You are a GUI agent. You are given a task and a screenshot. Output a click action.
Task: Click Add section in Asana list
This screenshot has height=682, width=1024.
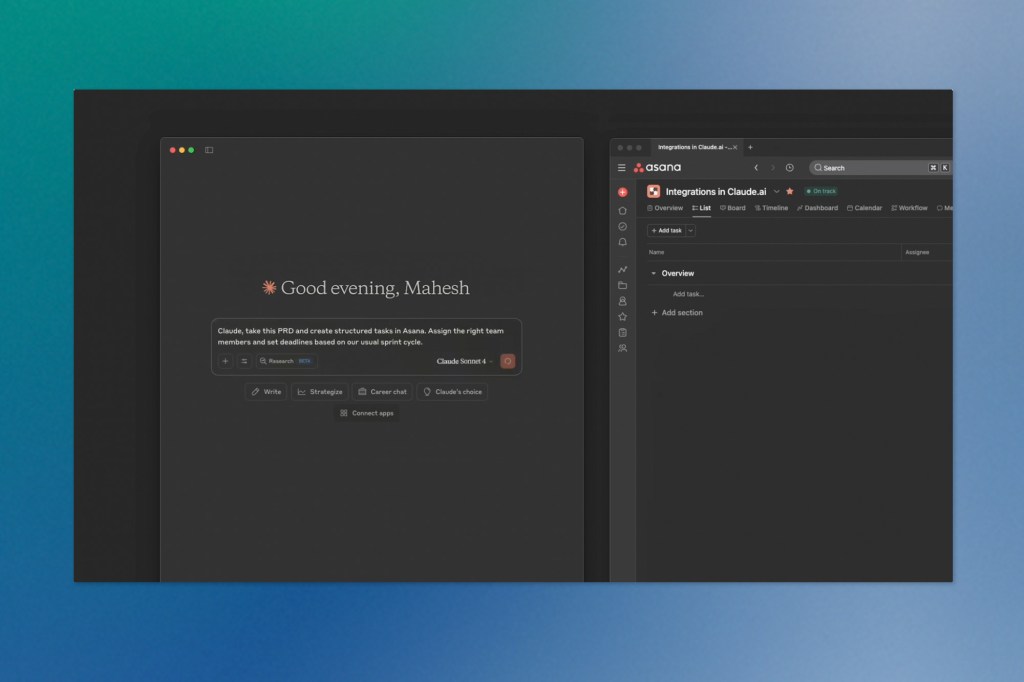tap(677, 313)
